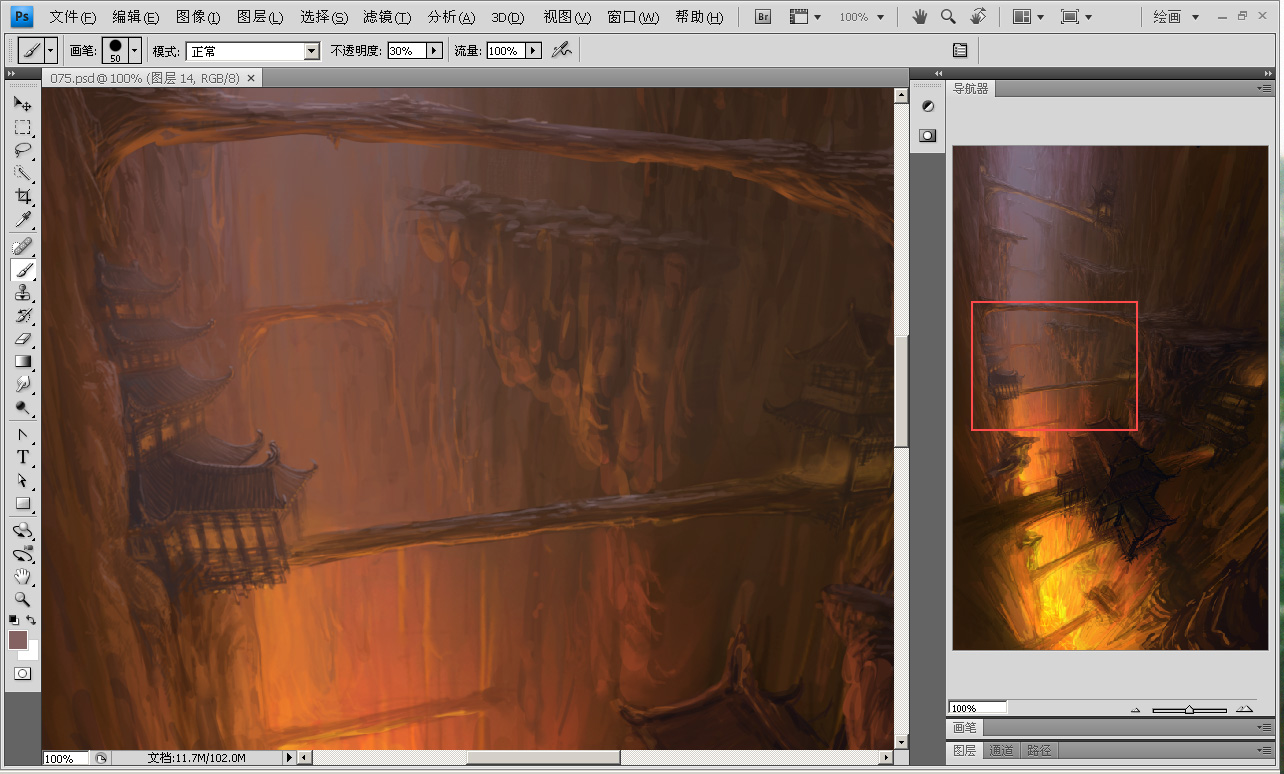The height and width of the screenshot is (774, 1284).
Task: Select the Lasso tool
Action: (x=22, y=150)
